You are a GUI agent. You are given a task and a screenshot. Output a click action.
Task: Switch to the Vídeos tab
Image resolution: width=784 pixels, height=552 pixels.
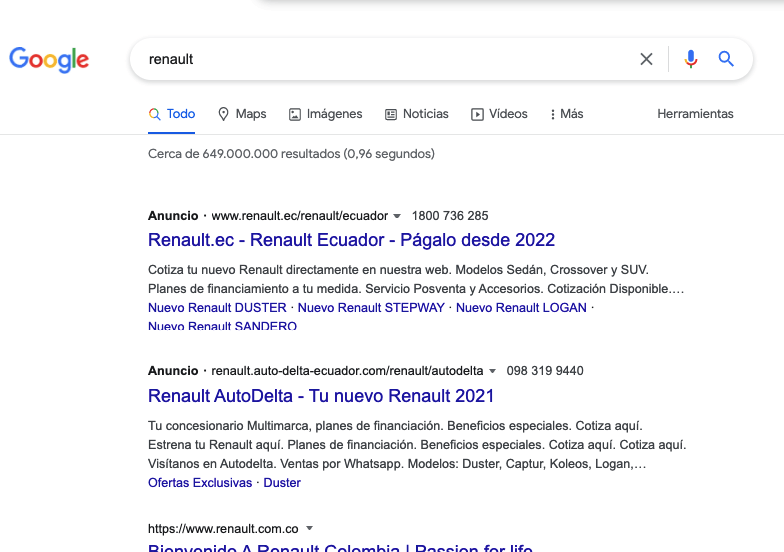pos(499,114)
